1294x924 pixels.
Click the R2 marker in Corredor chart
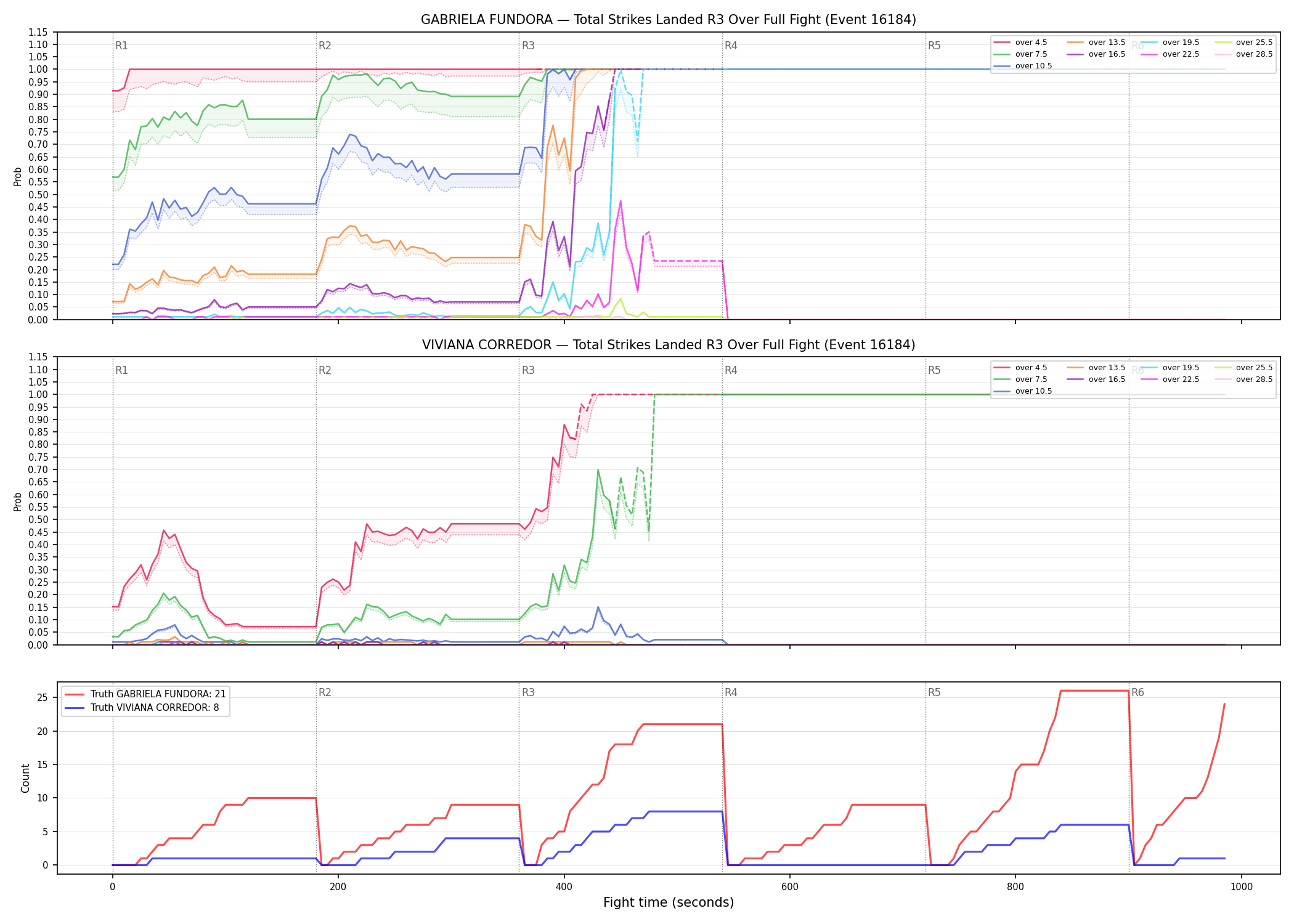pos(325,370)
